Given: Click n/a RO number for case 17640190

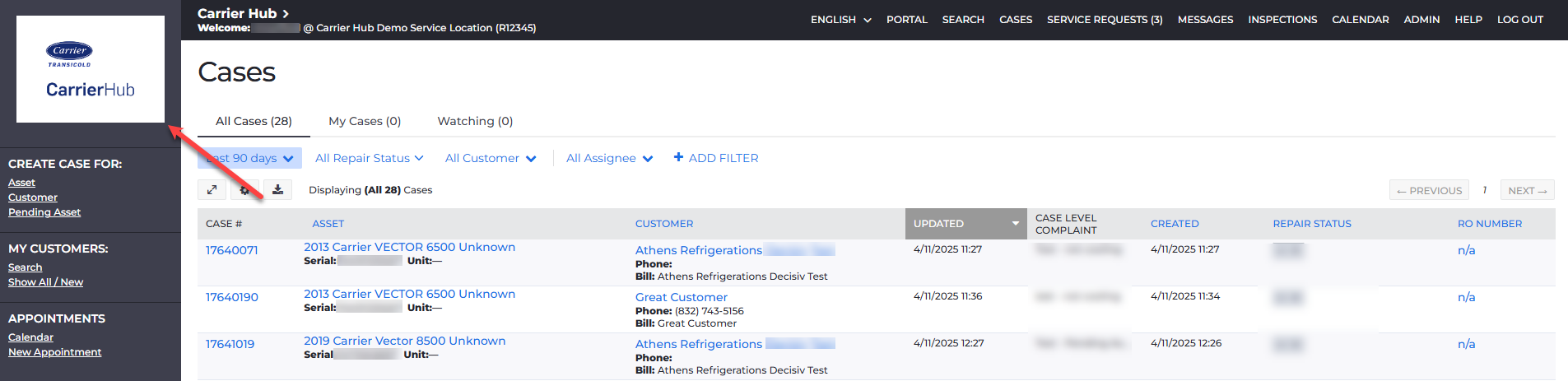Looking at the screenshot, I should [1466, 297].
